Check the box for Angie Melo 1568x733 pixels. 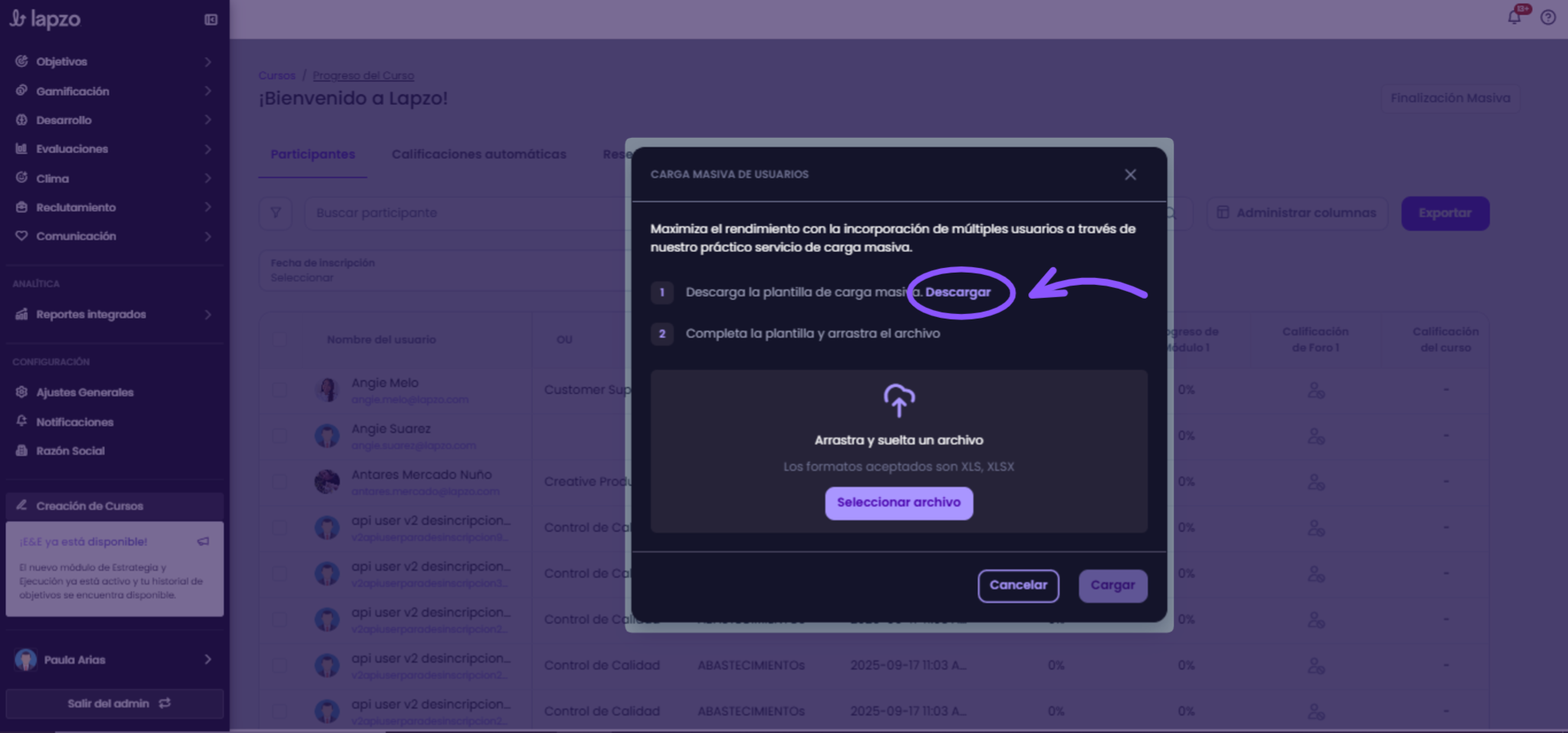279,390
